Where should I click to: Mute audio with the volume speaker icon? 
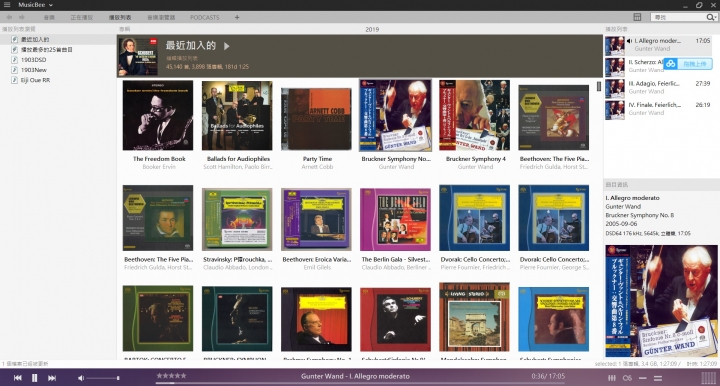click(x=80, y=378)
